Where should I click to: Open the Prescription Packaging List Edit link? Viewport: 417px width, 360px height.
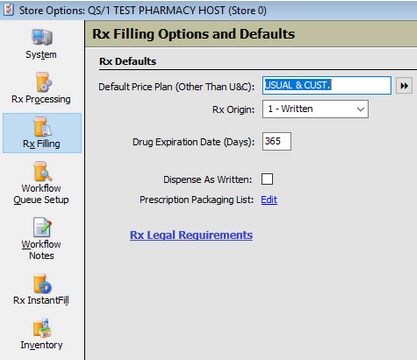(269, 200)
